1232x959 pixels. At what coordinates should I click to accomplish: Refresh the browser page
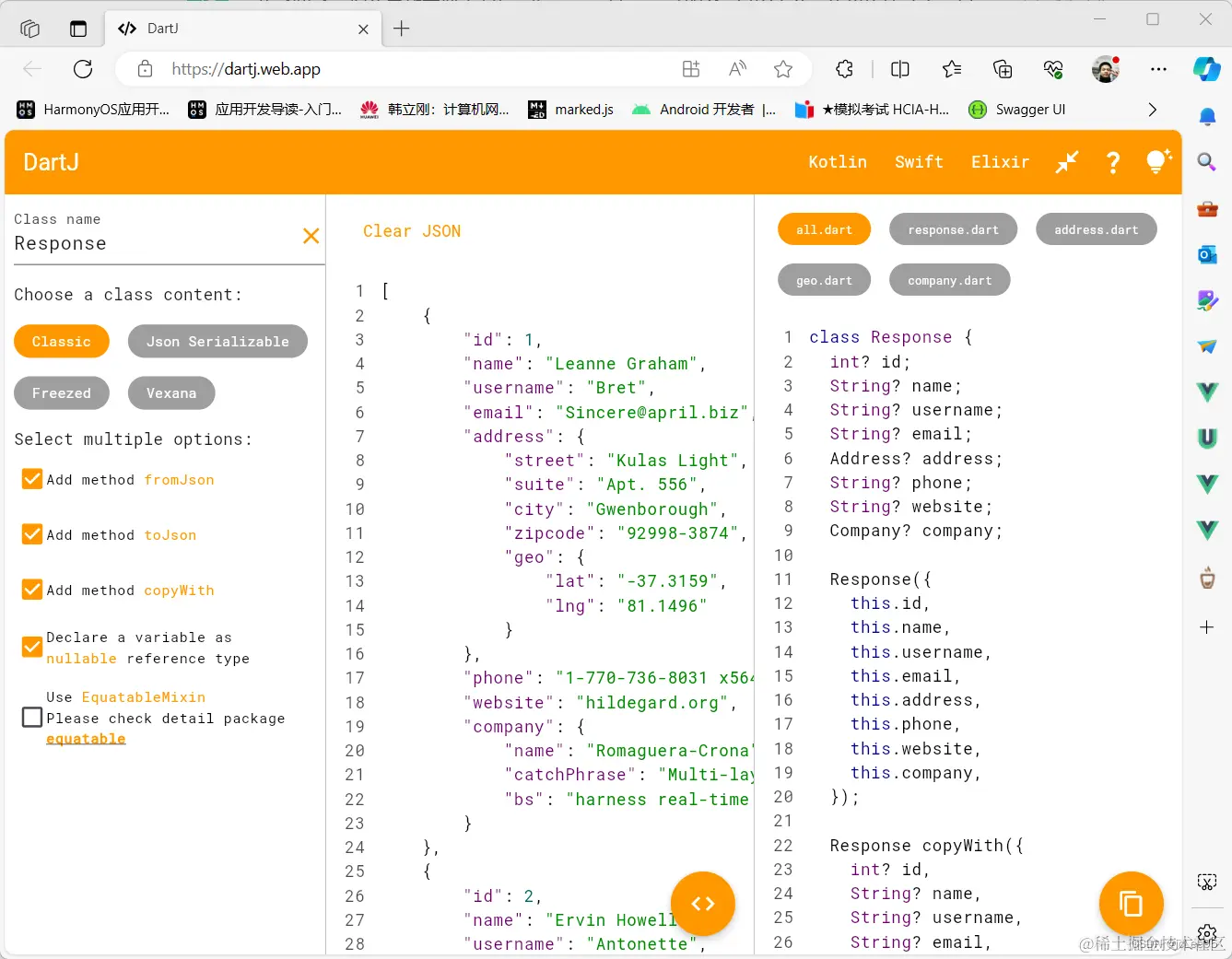[83, 69]
